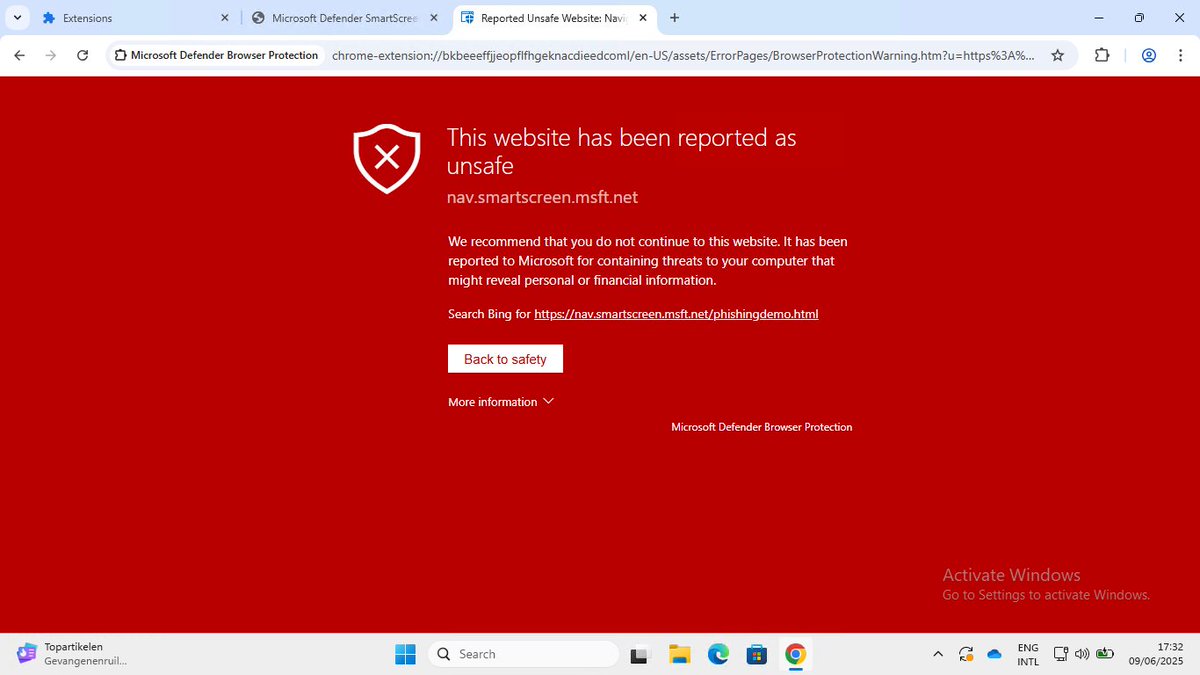1200x675 pixels.
Task: Click the nav.smartscreen.msft.net domain text
Action: click(542, 197)
